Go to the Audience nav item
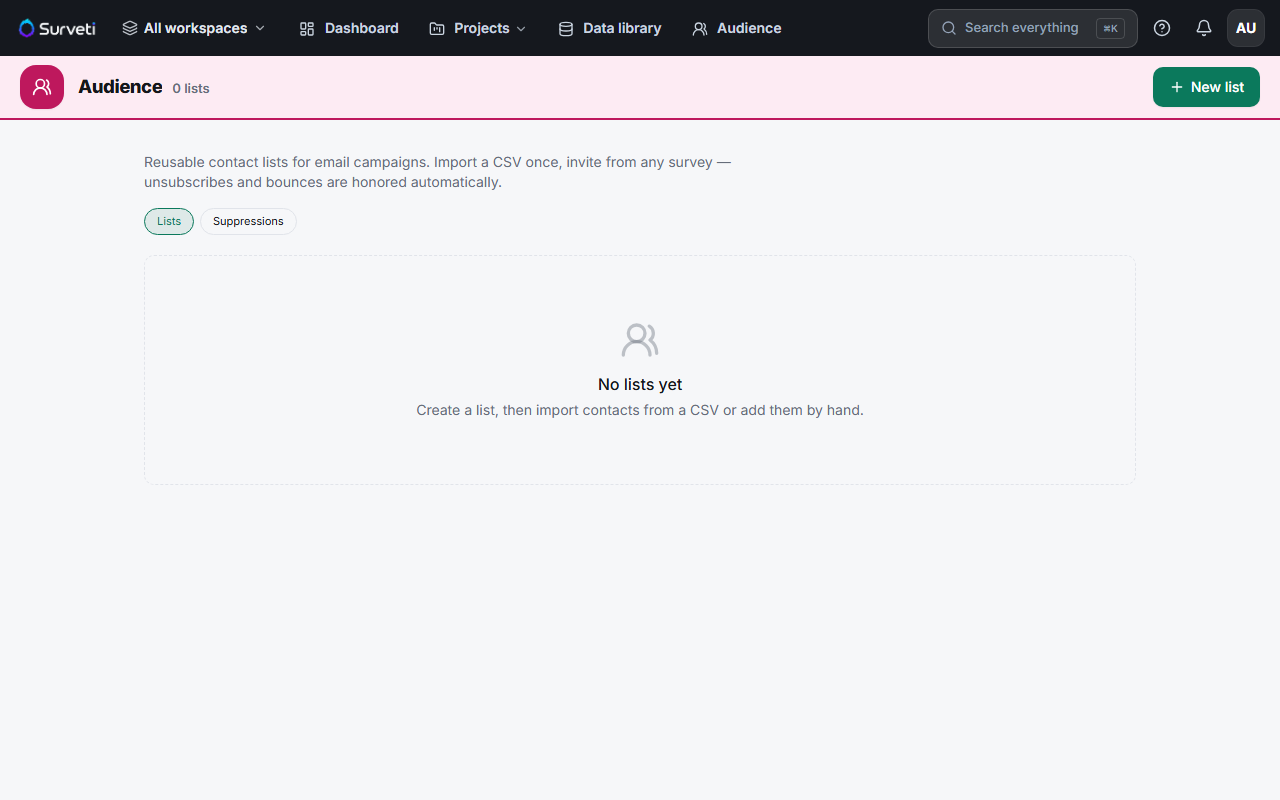This screenshot has width=1280, height=800. 737,28
